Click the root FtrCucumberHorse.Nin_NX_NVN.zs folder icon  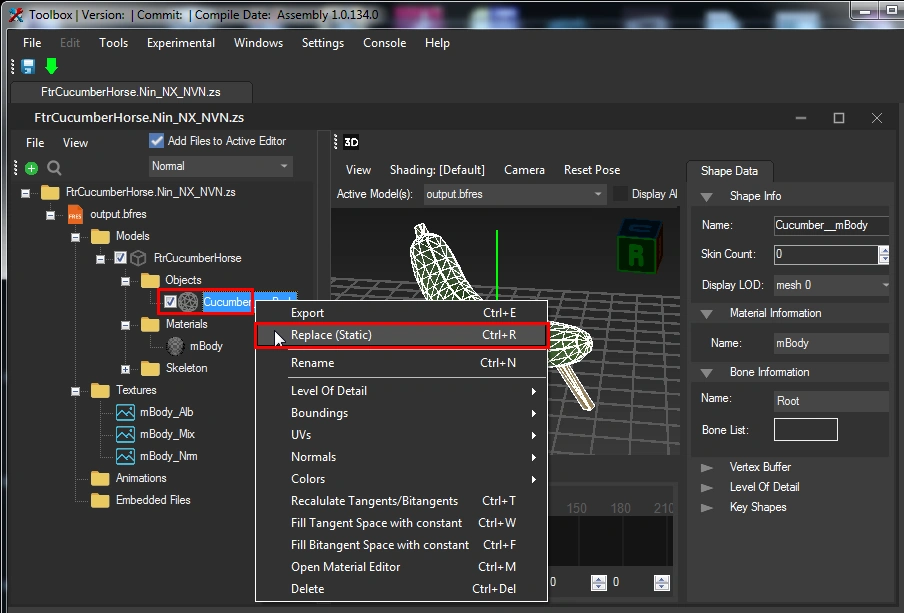(50, 192)
